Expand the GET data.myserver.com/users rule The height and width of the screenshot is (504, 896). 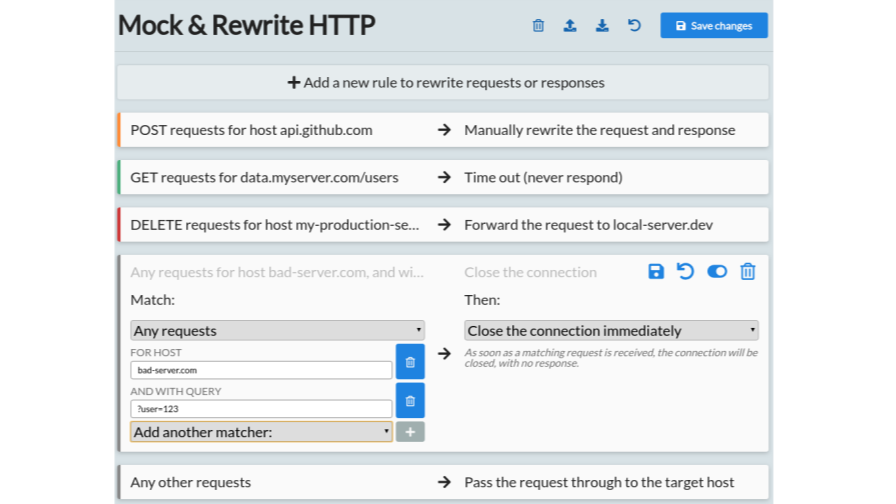pos(443,177)
